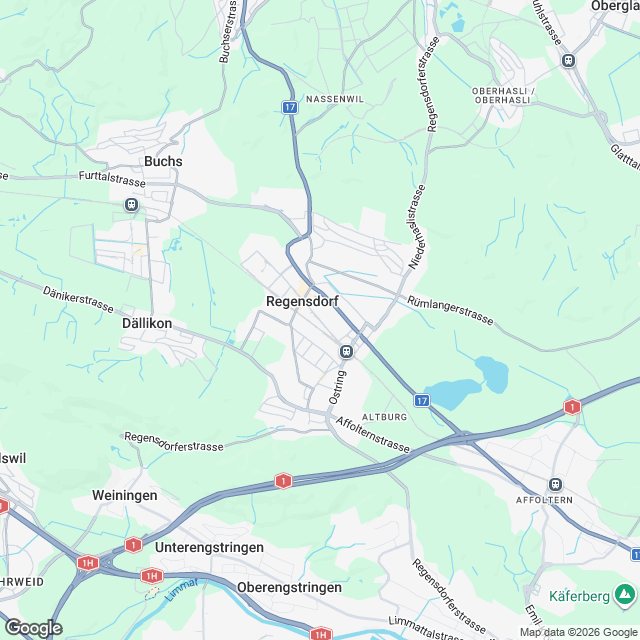Image resolution: width=640 pixels, height=640 pixels.
Task: Click the Affolternstrasse street label
Action: 373,435
